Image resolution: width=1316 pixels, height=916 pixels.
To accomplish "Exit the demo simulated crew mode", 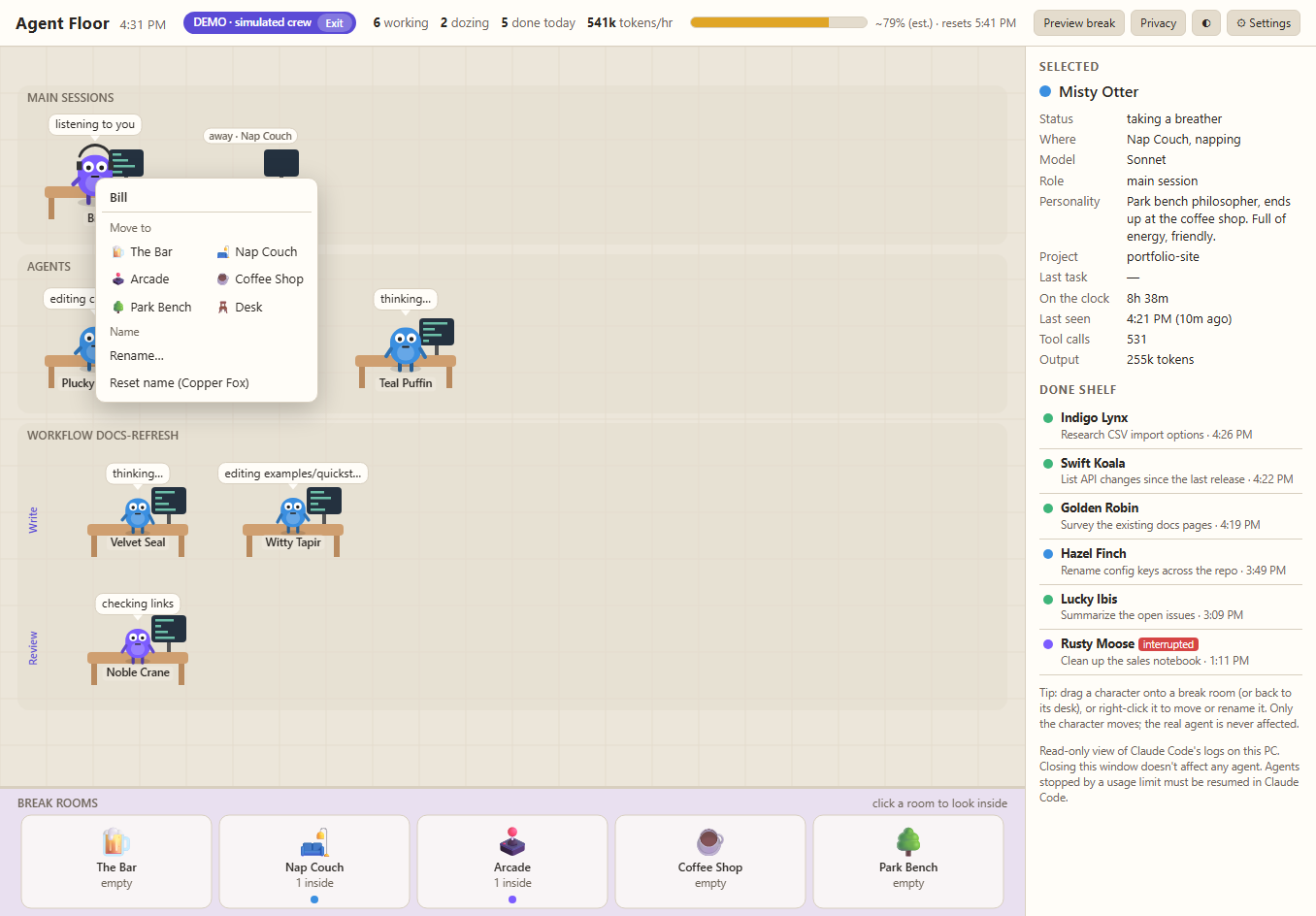I will pyautogui.click(x=334, y=23).
